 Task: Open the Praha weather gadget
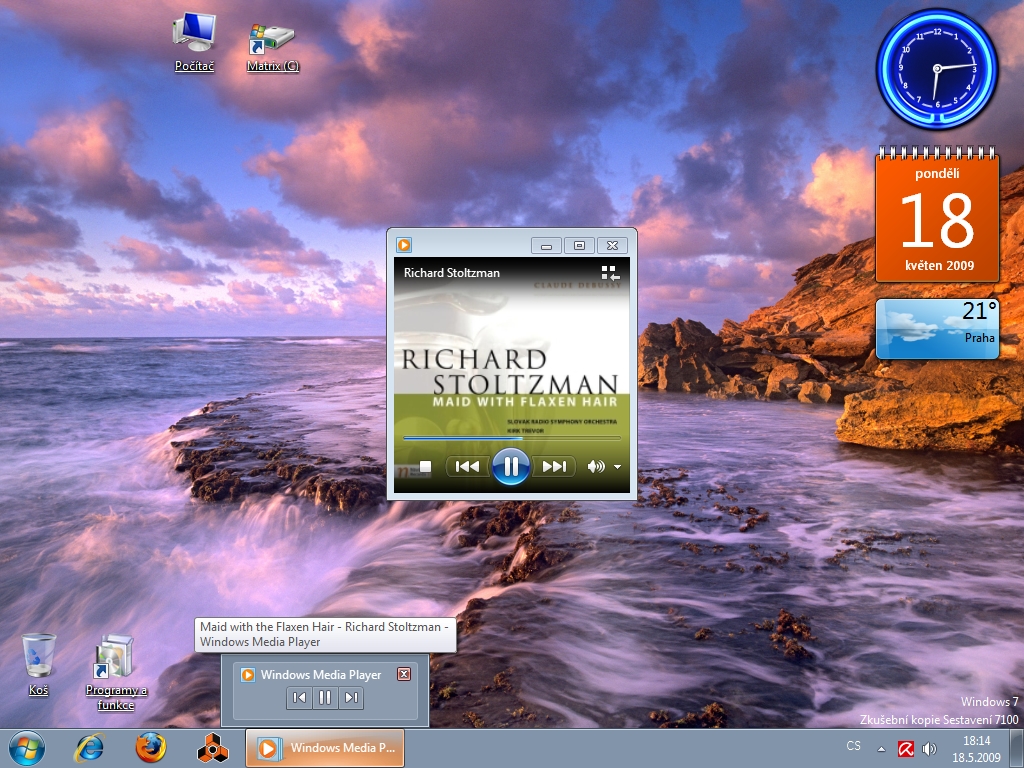point(937,328)
